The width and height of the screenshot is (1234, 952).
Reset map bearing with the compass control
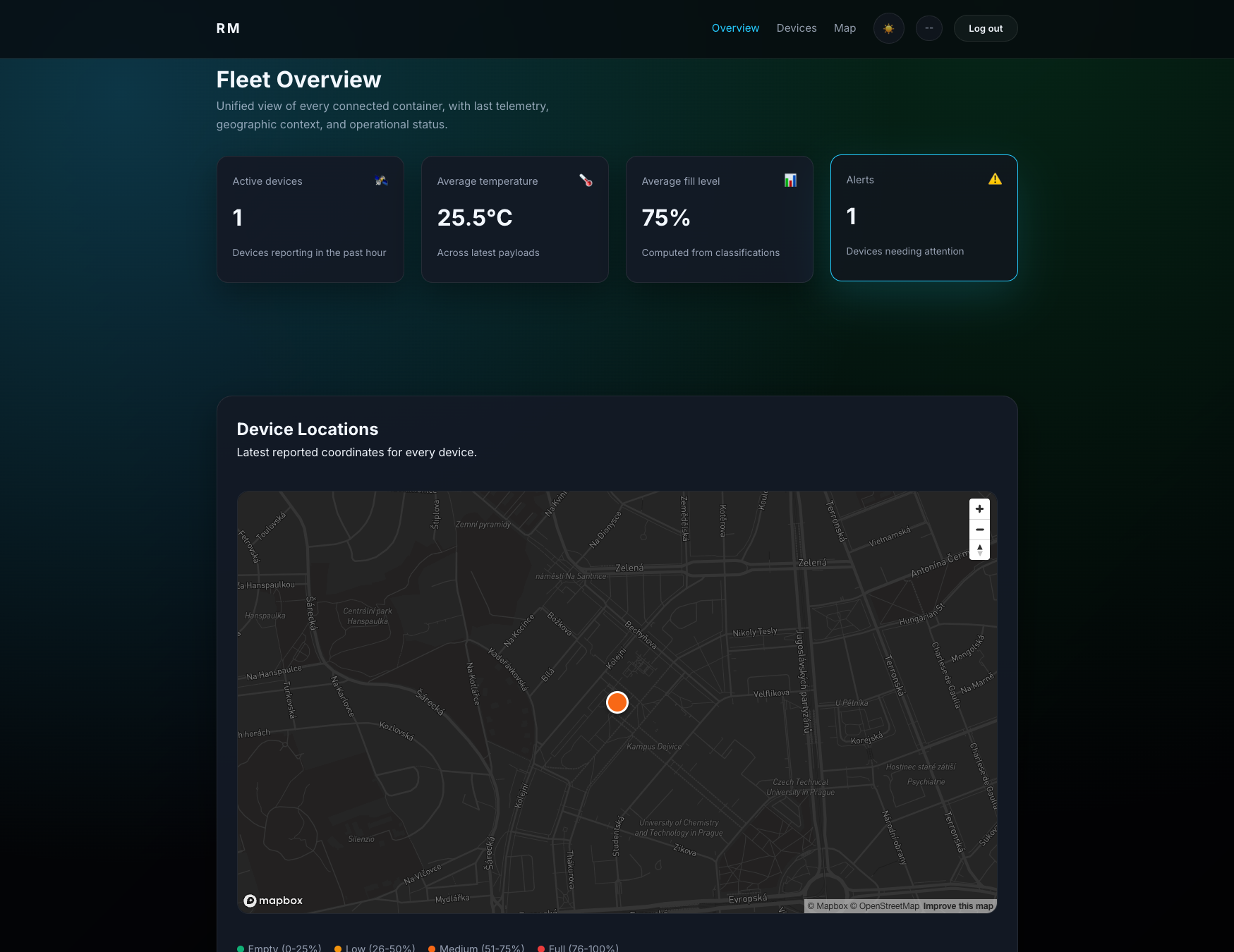pos(979,549)
